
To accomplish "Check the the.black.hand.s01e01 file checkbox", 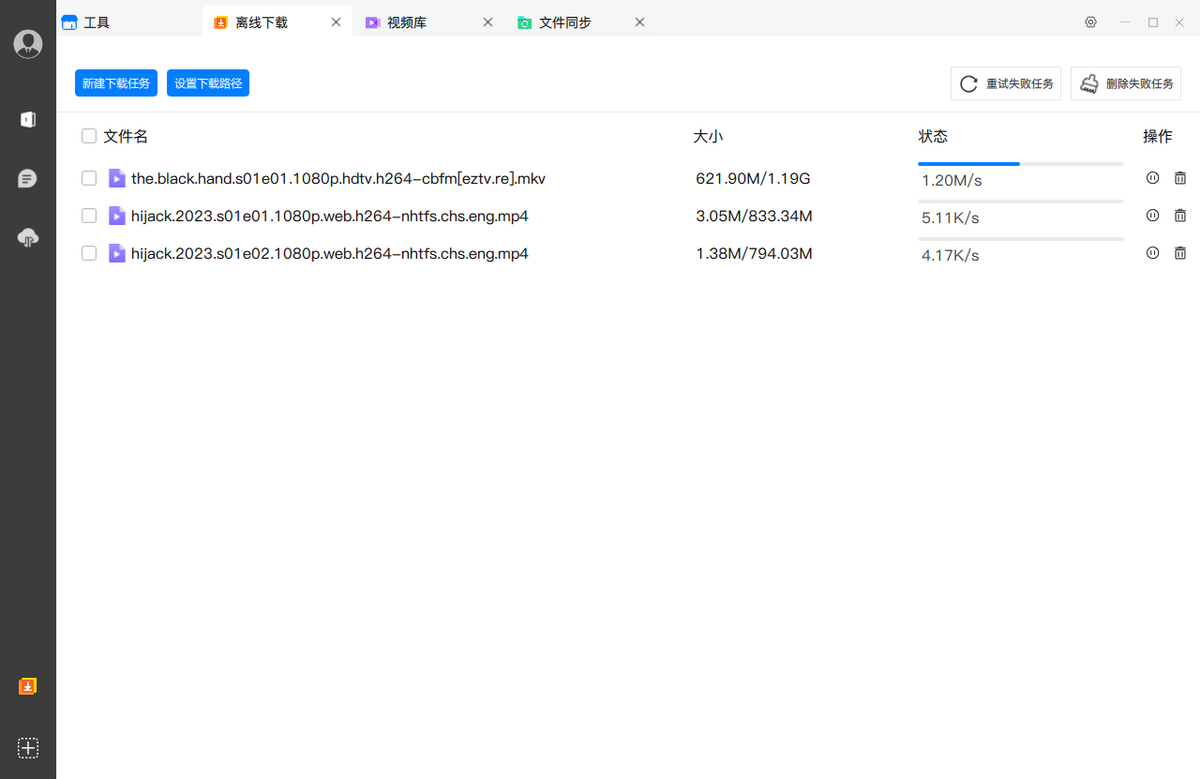I will (89, 178).
